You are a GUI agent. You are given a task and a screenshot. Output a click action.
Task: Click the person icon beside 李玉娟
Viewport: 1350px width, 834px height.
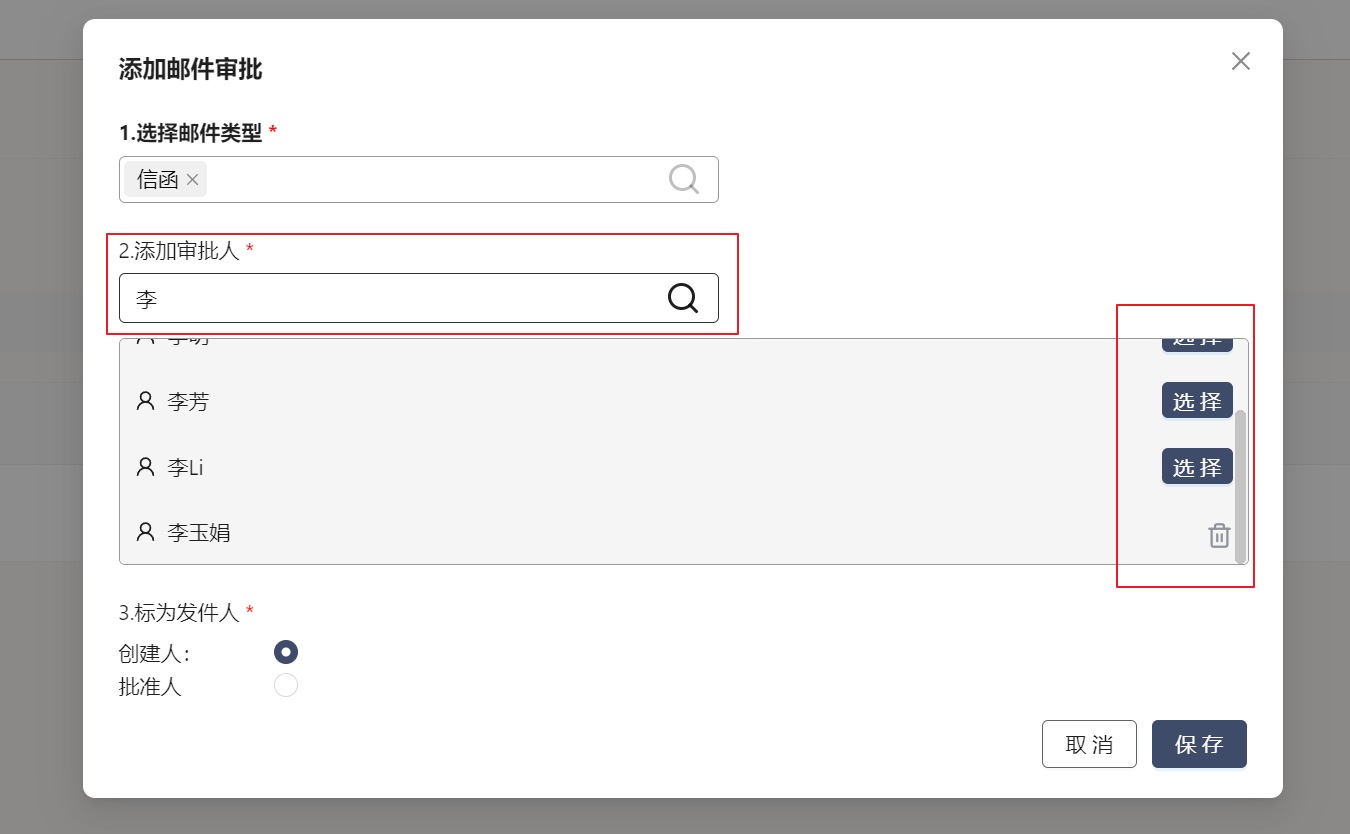(x=146, y=531)
